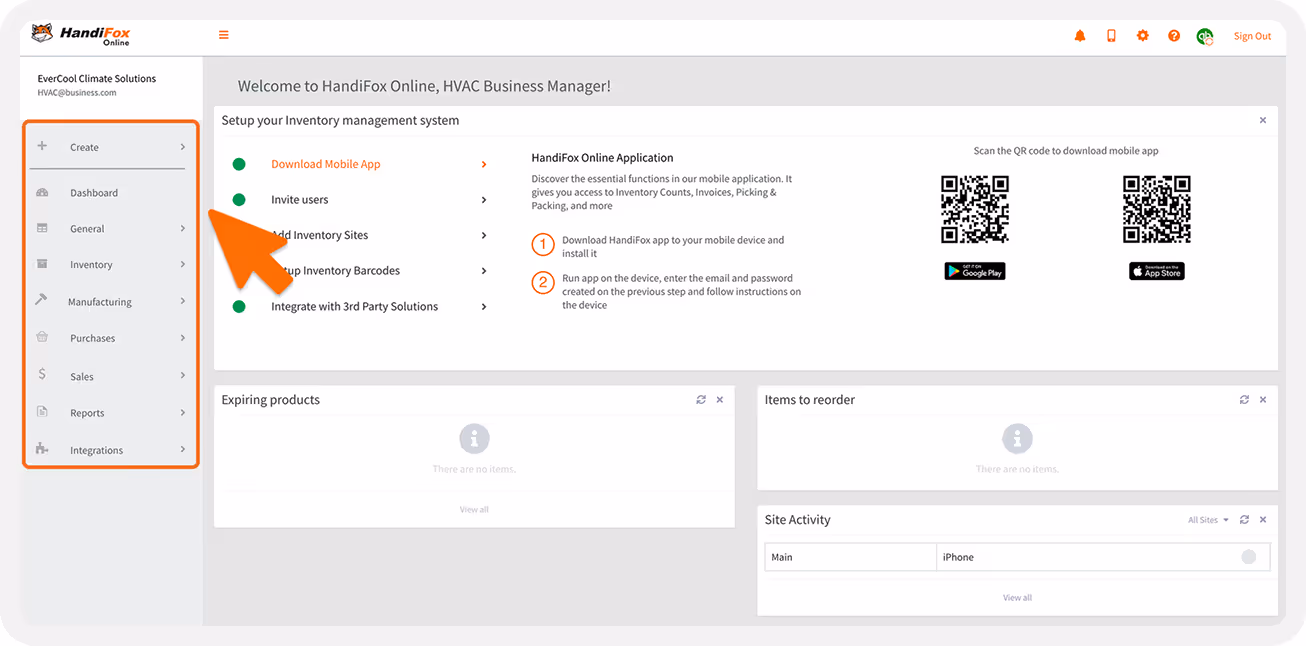The width and height of the screenshot is (1306, 646).
Task: Click the HandiFox Online logo
Action: (x=81, y=35)
